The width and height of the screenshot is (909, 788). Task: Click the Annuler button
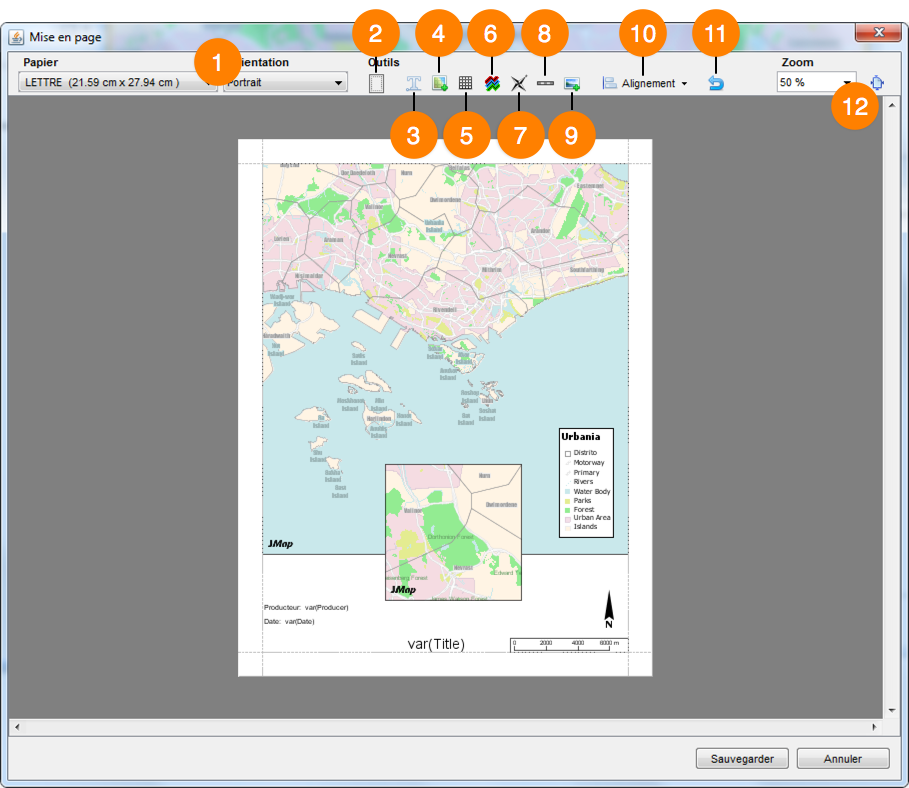coord(843,759)
